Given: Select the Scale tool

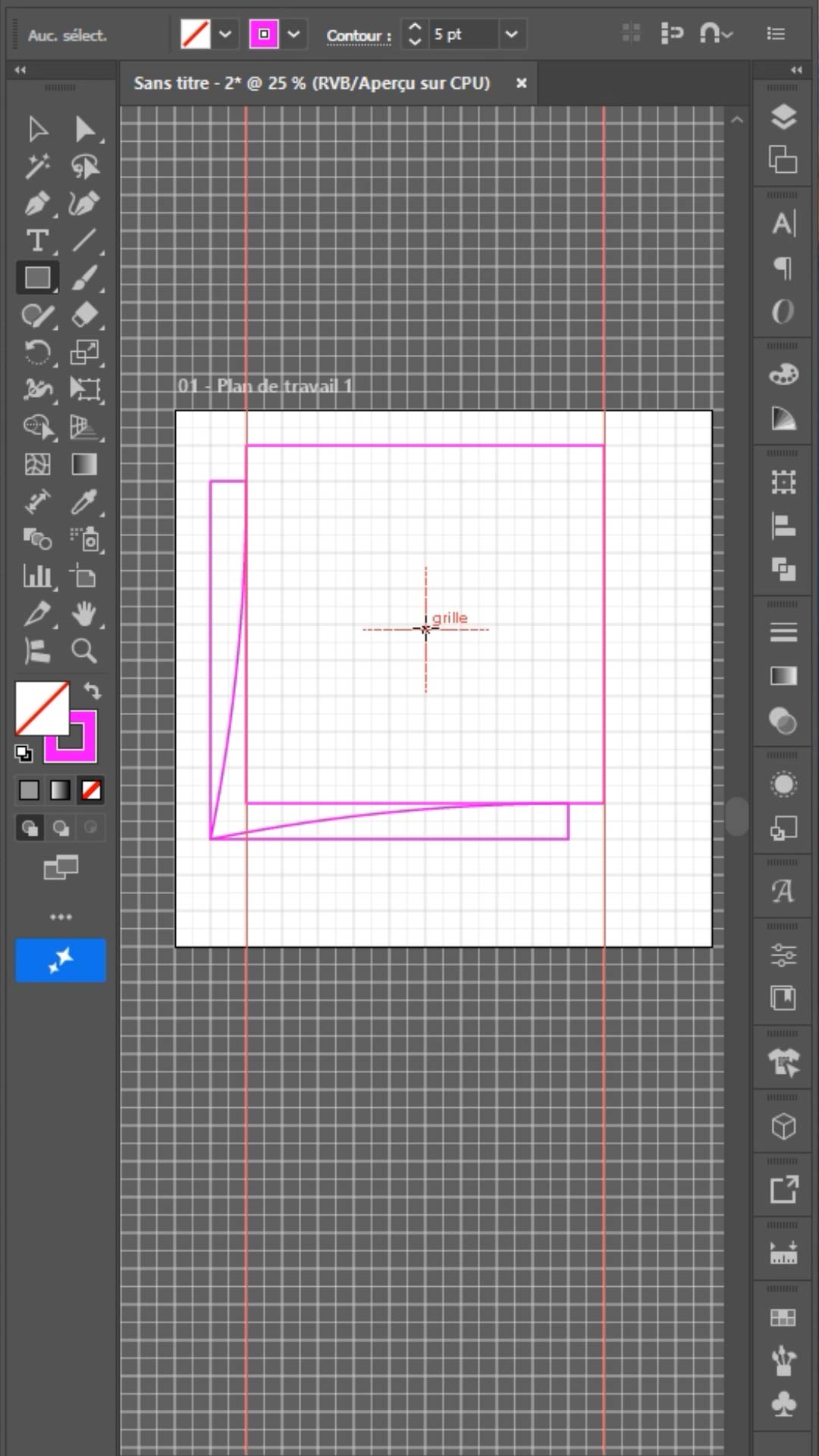Looking at the screenshot, I should [85, 352].
